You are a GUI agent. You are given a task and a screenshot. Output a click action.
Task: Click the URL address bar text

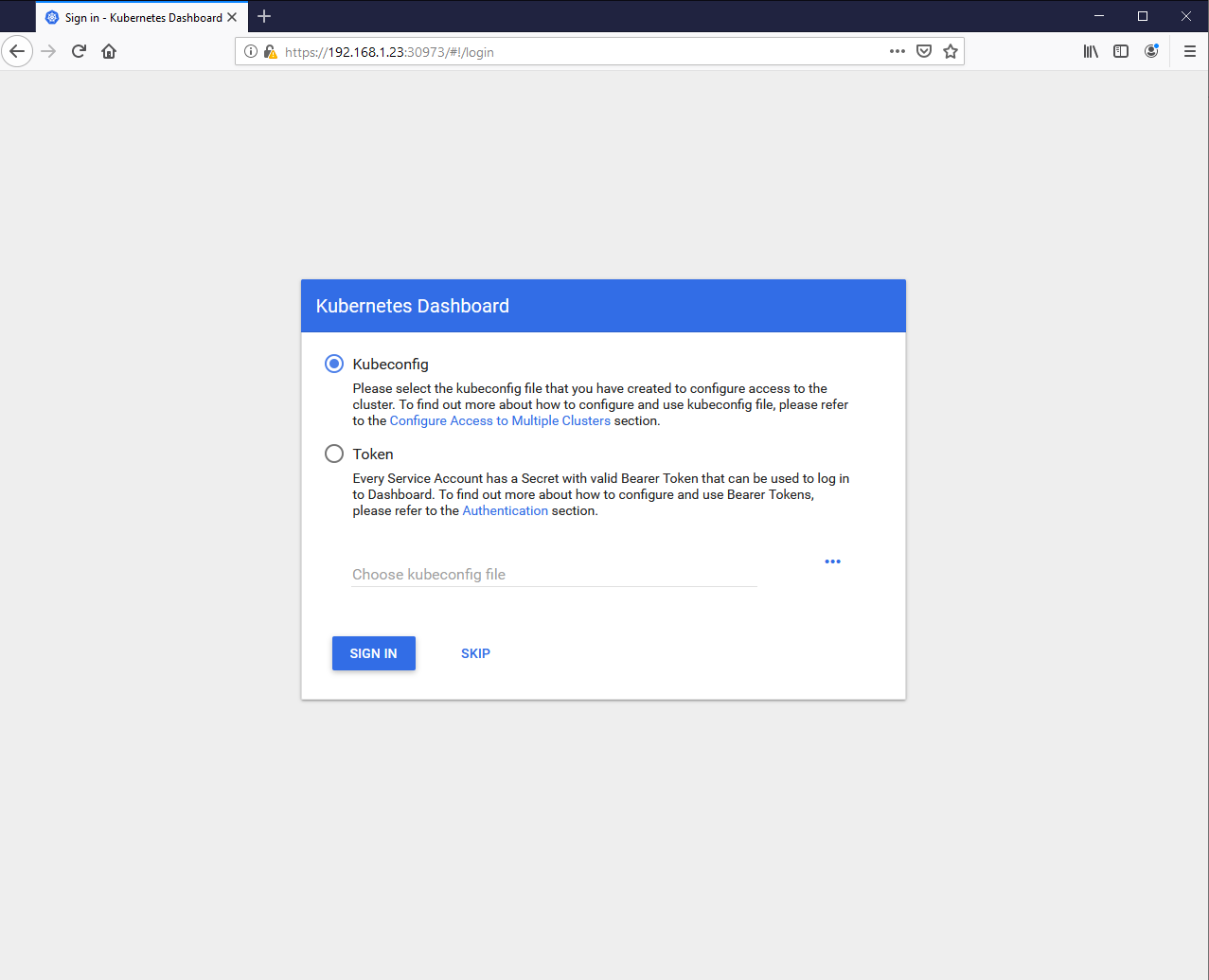point(389,52)
